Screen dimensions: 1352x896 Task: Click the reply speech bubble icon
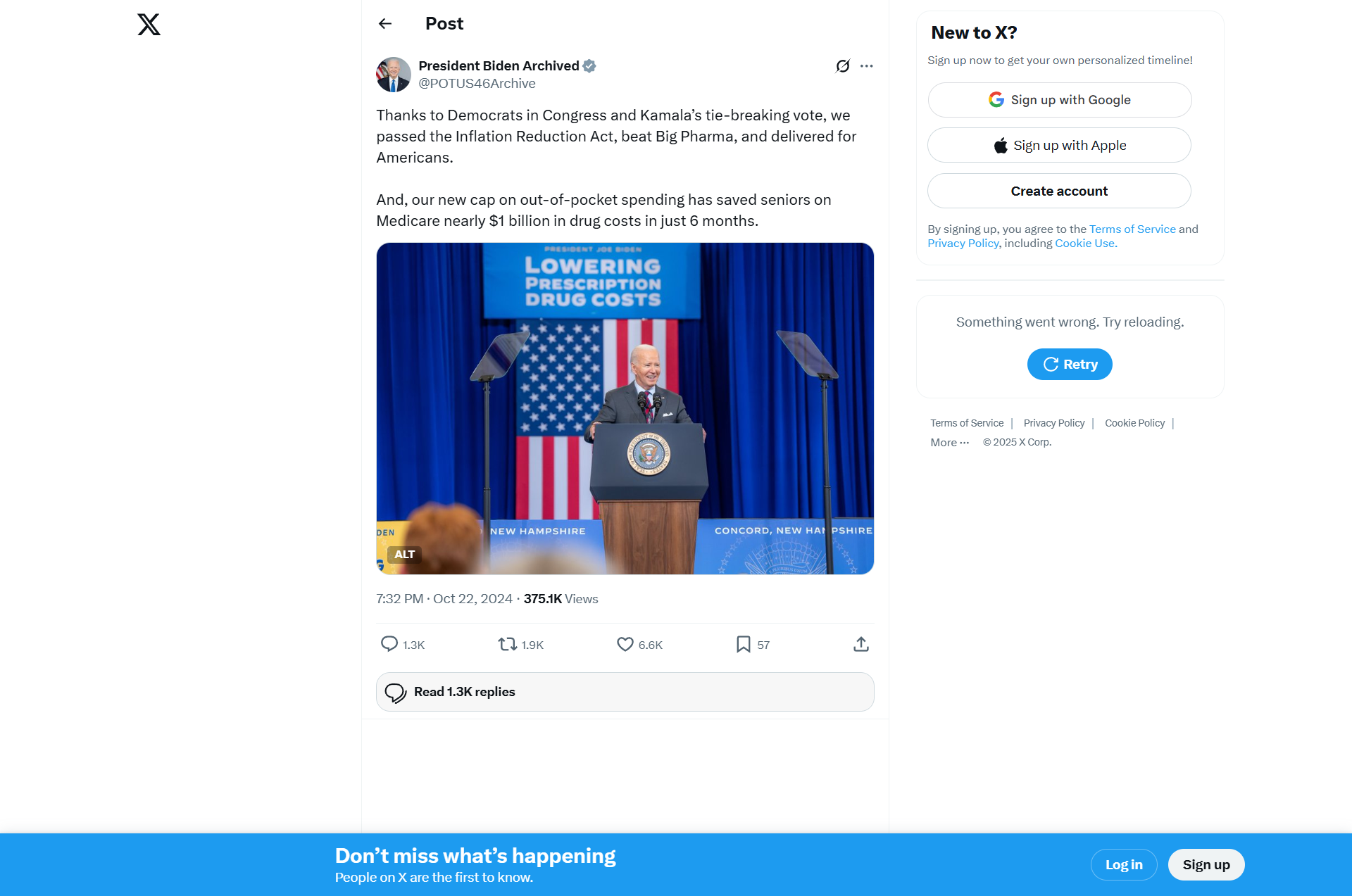[389, 644]
